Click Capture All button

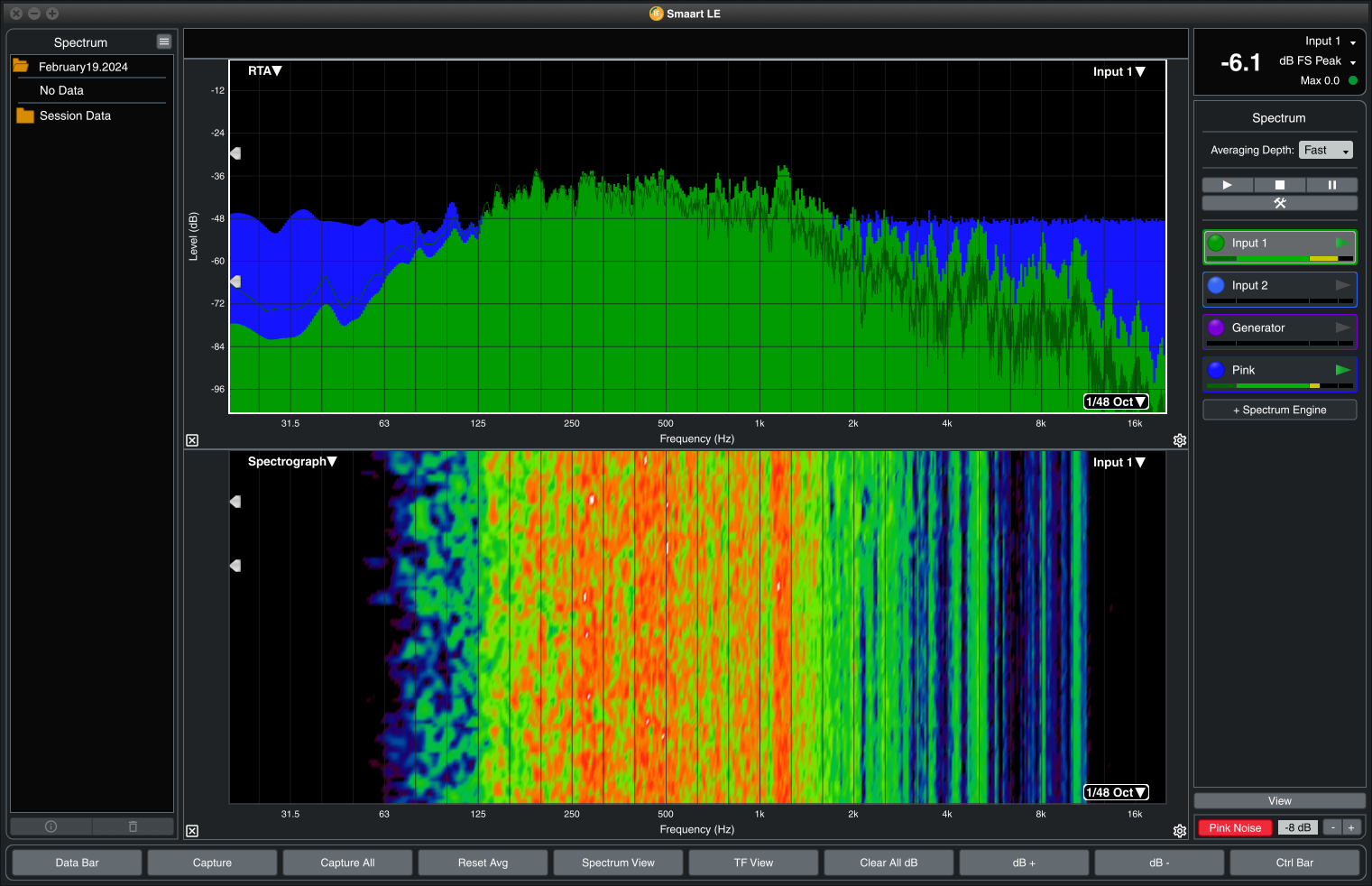pos(347,863)
